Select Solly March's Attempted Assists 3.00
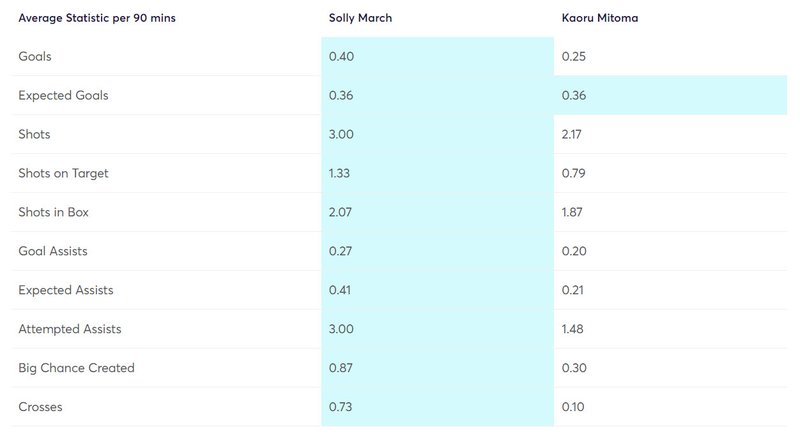Screen dimensions: 800x436 tap(341, 329)
